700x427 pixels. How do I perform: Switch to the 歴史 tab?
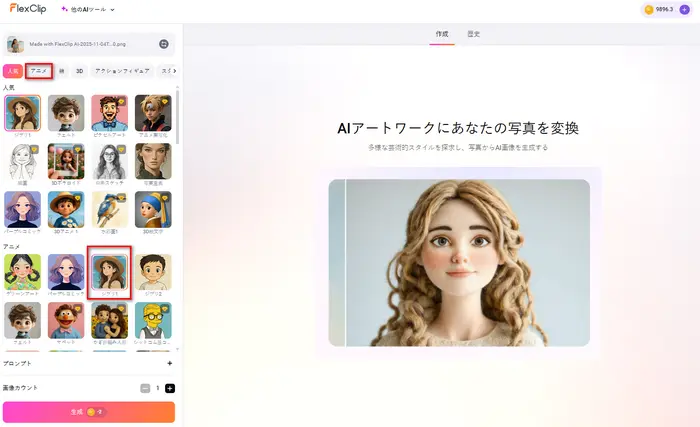474,34
